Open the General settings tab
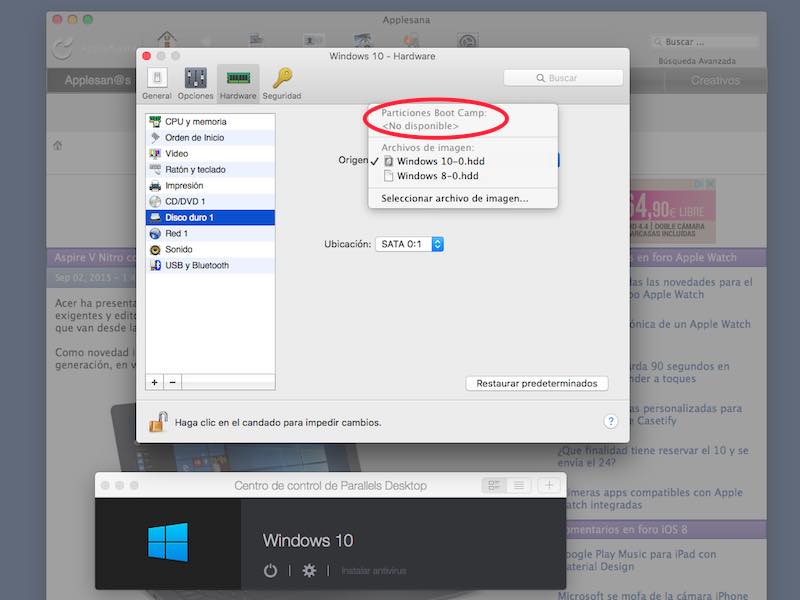The width and height of the screenshot is (800, 600). tap(157, 84)
